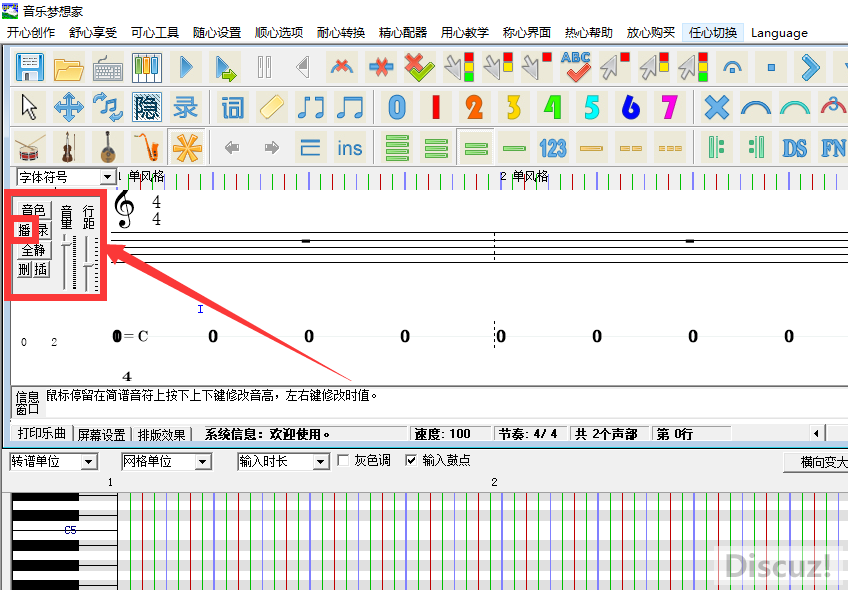Click the 123 numbering icon
Viewport: 848px width, 590px height.
coord(553,148)
